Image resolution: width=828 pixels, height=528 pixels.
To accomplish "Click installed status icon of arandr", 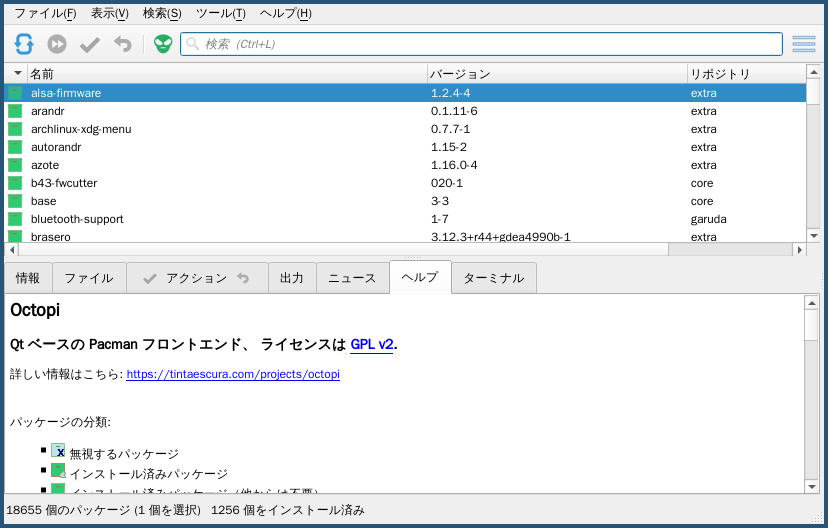I will tap(15, 111).
